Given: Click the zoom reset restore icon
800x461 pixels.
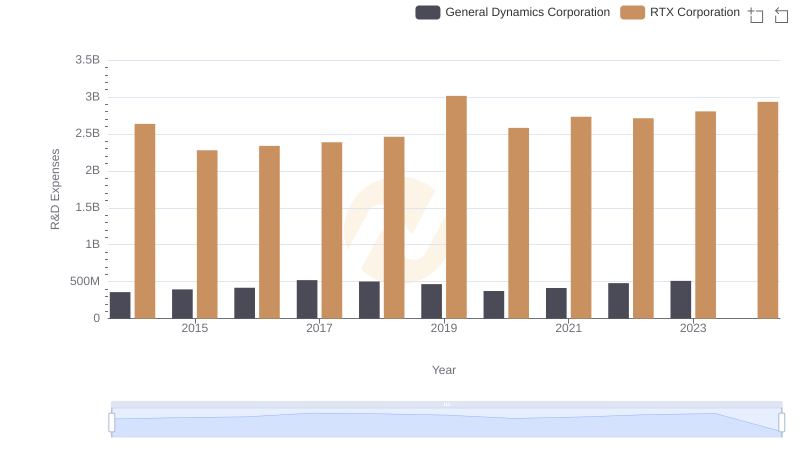Looking at the screenshot, I should pyautogui.click(x=781, y=15).
